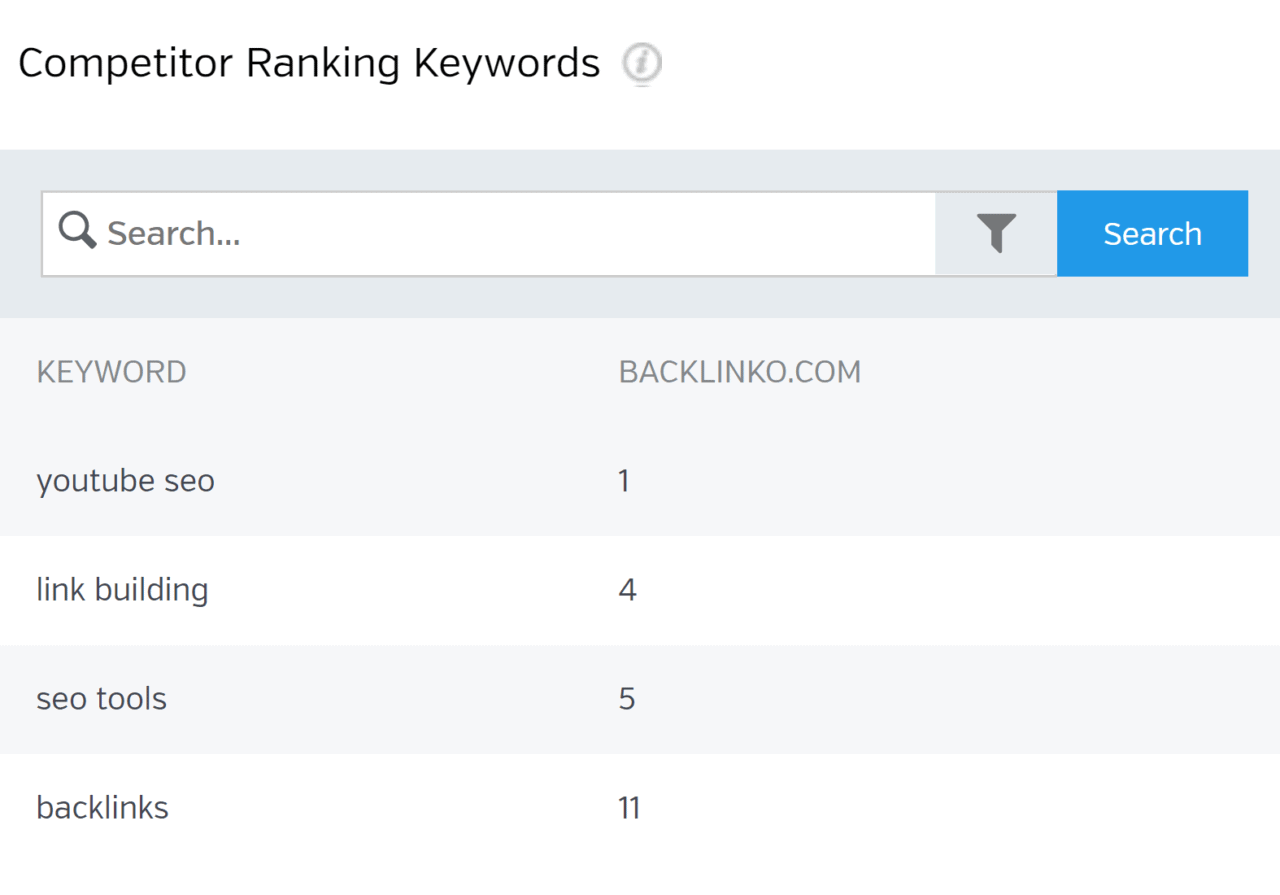The height and width of the screenshot is (895, 1280).
Task: Click rank value 1 for youtube seo
Action: pos(624,481)
